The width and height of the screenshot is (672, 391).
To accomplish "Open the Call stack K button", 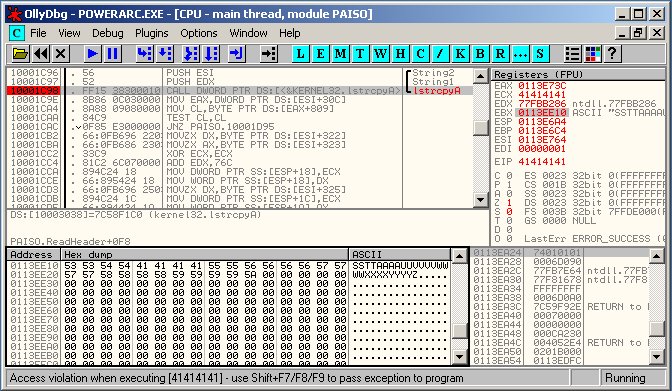I will click(x=460, y=54).
